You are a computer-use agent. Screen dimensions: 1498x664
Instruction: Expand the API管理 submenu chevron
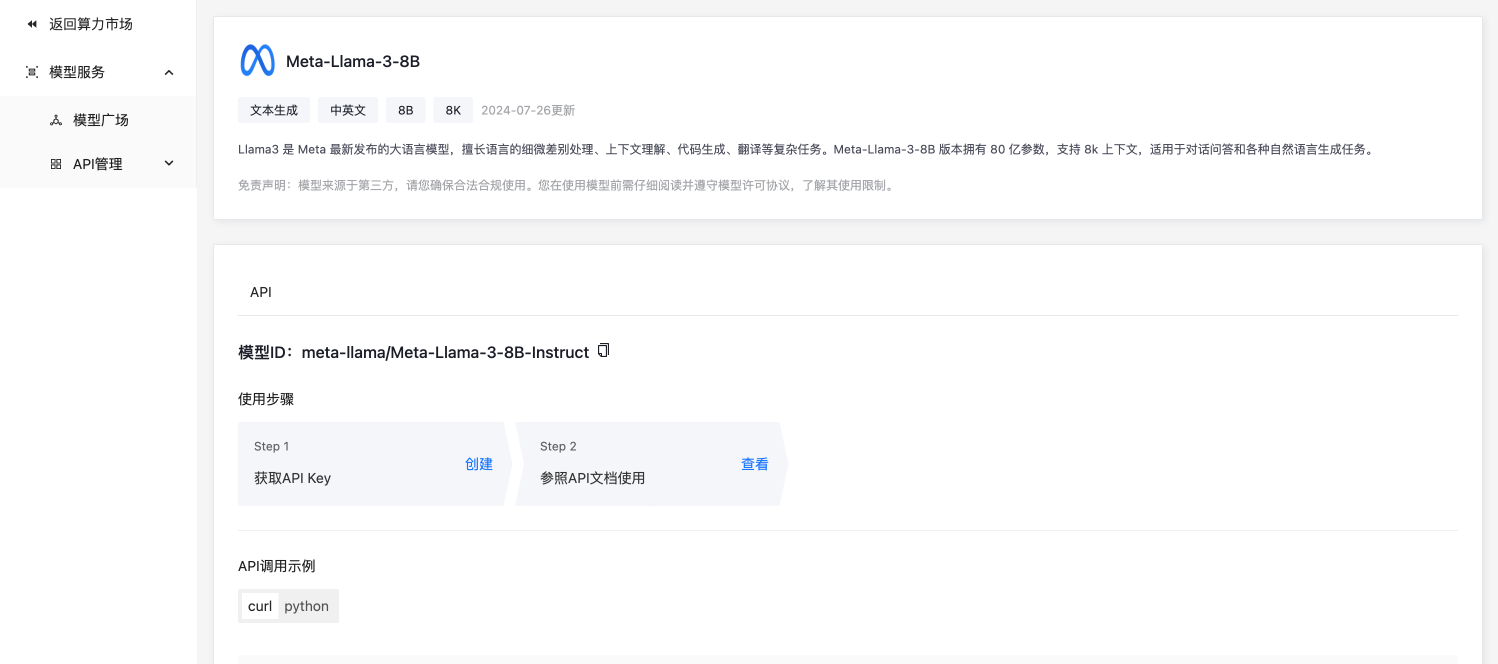169,163
